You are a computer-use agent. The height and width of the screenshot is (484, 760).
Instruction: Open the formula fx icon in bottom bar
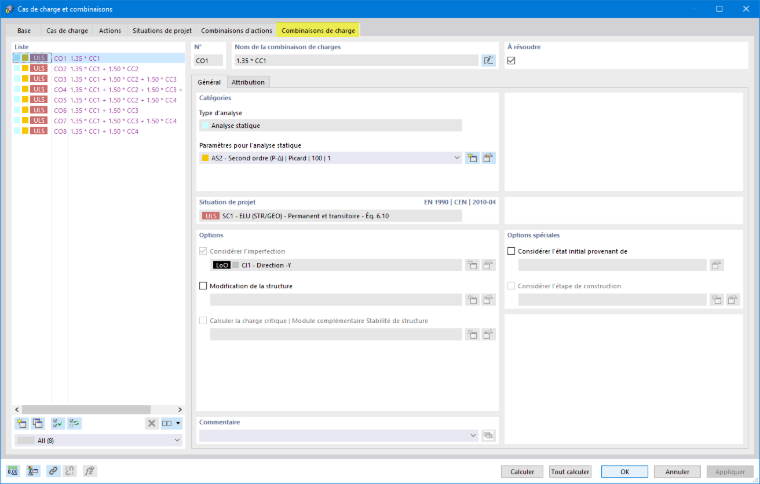(90, 471)
